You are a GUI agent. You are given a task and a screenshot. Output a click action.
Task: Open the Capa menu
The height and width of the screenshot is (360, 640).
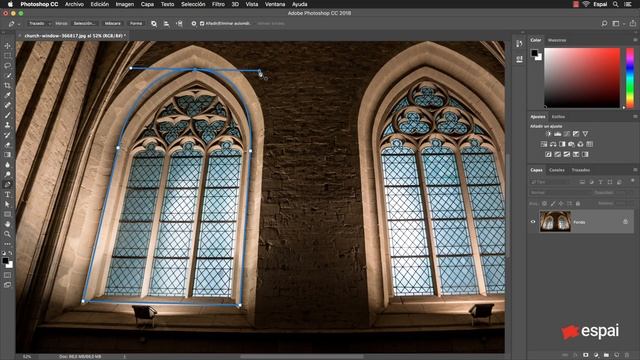pyautogui.click(x=147, y=4)
